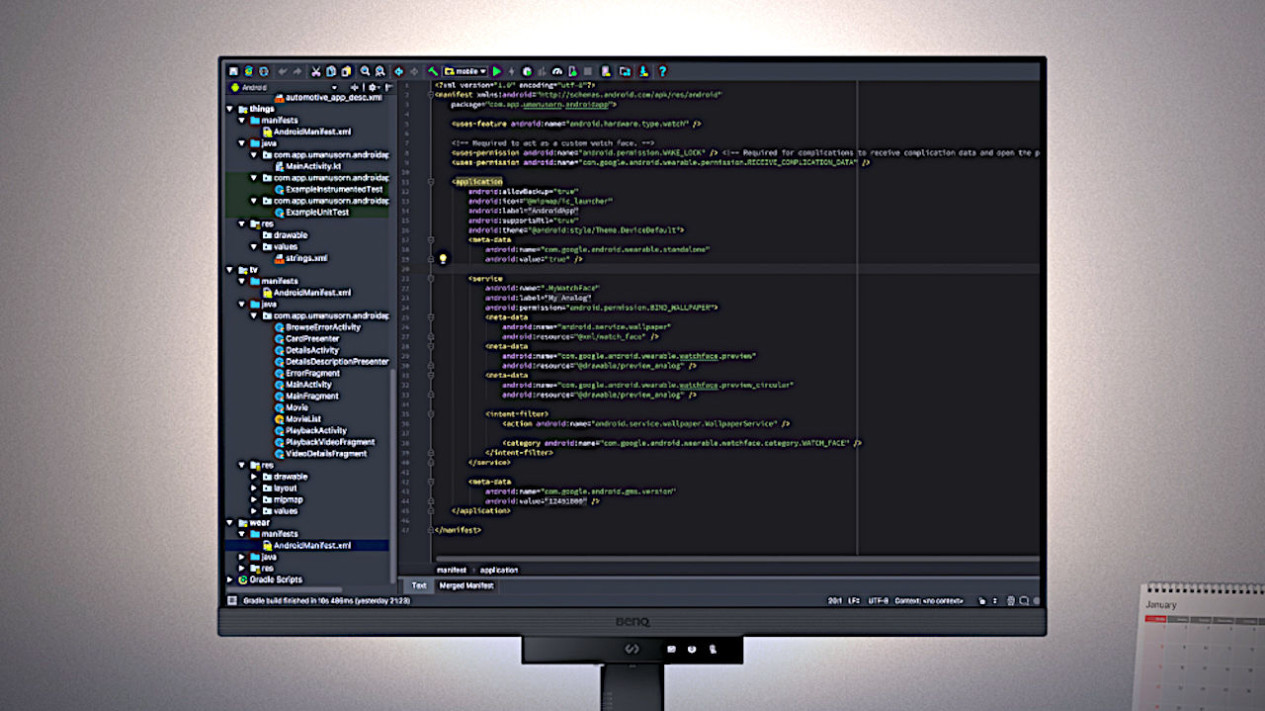
Task: Expand the java folder under wear
Action: pyautogui.click(x=242, y=556)
